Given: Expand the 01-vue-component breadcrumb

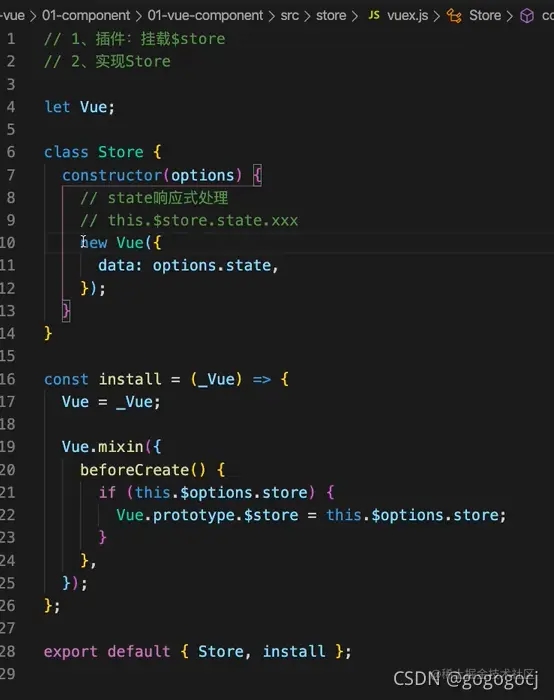Looking at the screenshot, I should 205,16.
